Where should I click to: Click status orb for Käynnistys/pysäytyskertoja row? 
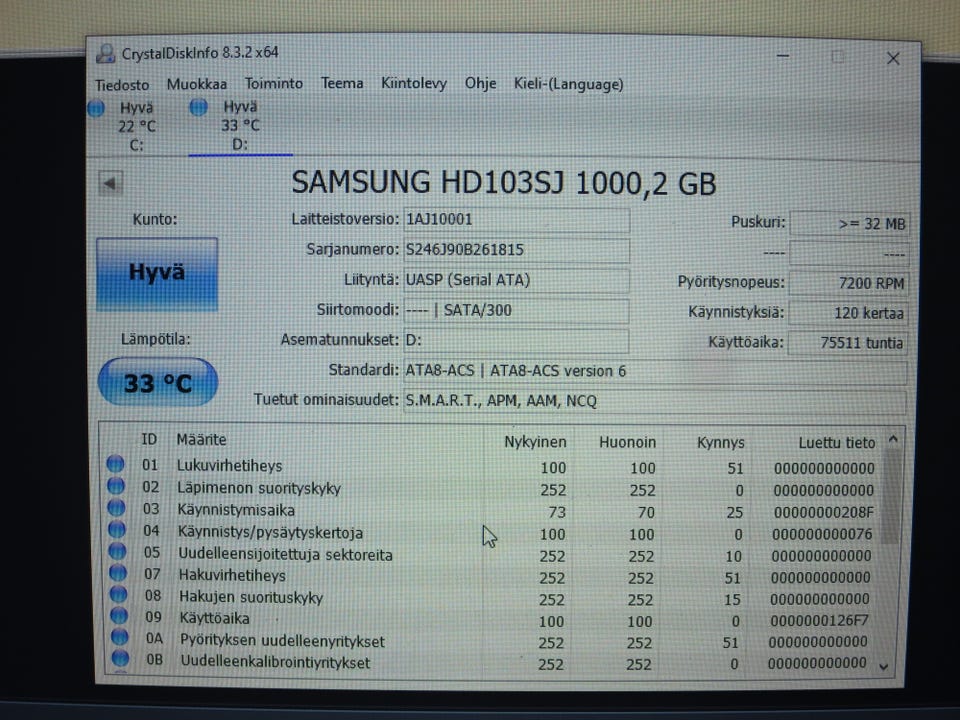click(117, 530)
